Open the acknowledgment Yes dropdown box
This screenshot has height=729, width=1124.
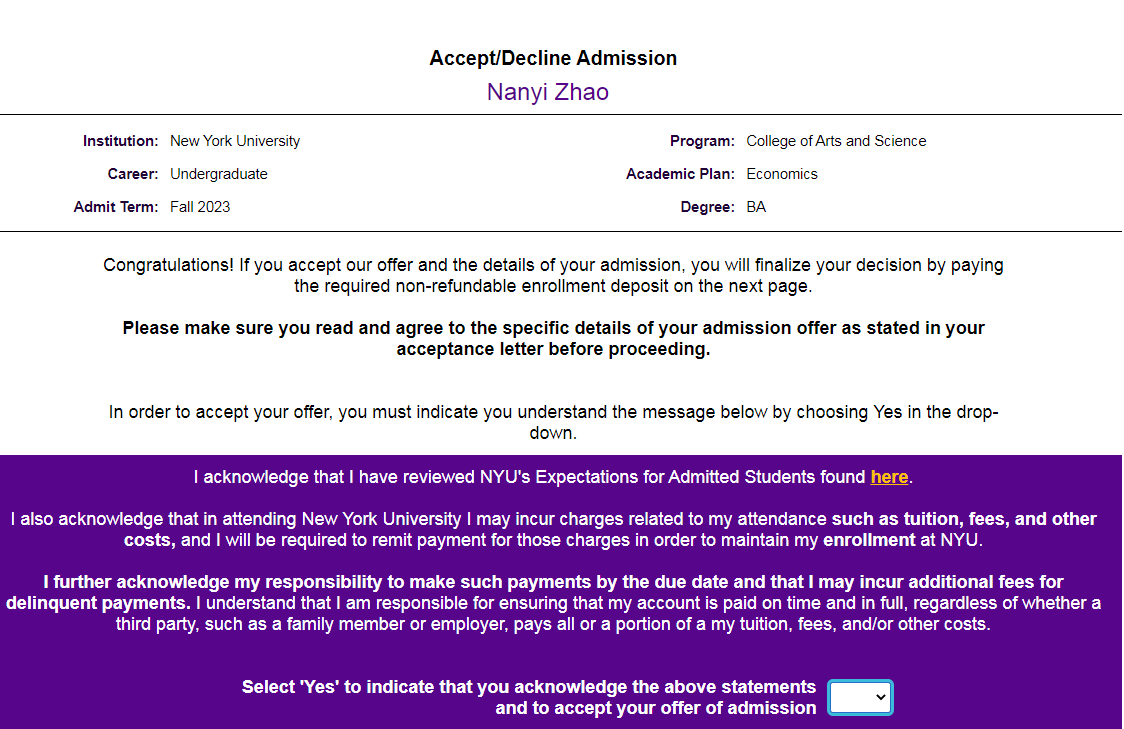tap(860, 697)
